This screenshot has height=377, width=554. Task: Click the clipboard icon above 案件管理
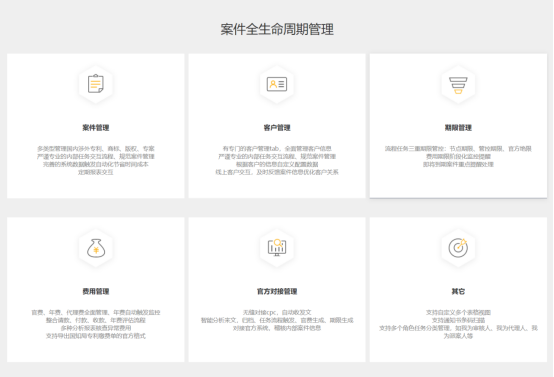pos(95,84)
